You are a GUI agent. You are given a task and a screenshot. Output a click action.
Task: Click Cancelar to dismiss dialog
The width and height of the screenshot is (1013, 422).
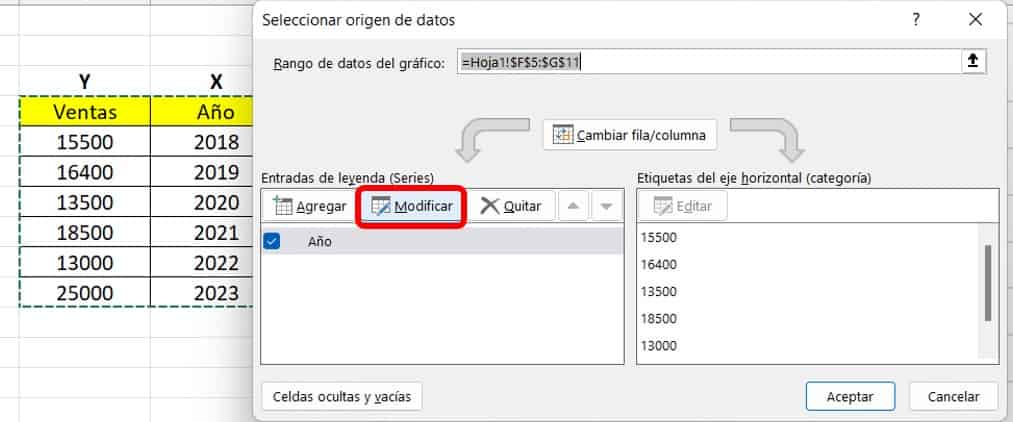pos(952,396)
